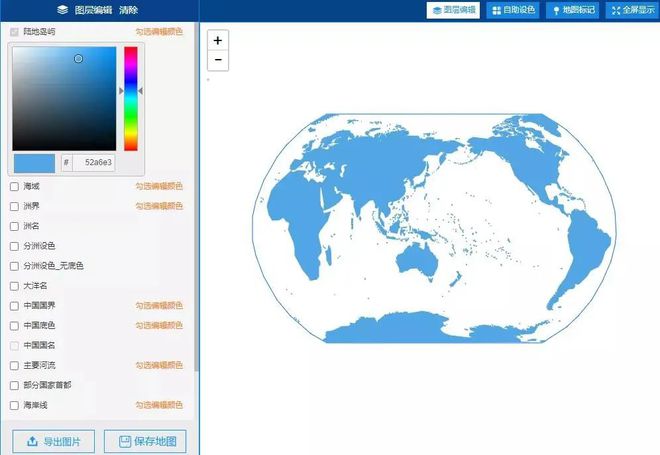Enable the 海岸线 layer checkbox
Screen dimensions: 660x455
click(14, 405)
